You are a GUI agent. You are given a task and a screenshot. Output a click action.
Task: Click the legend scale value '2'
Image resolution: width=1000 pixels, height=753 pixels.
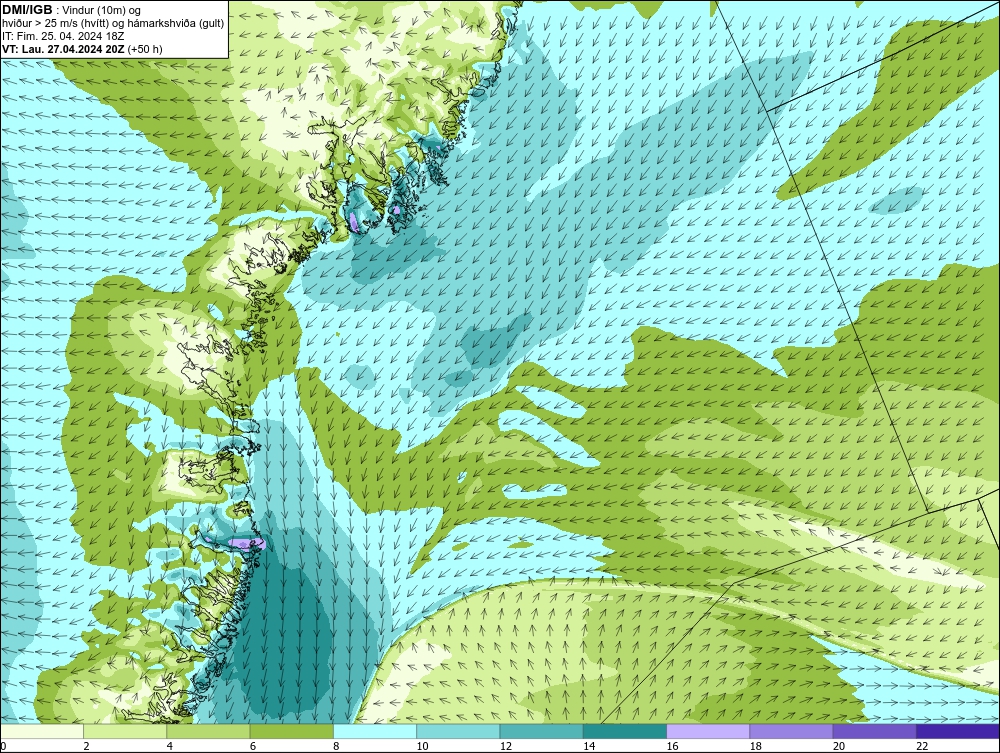[86, 746]
